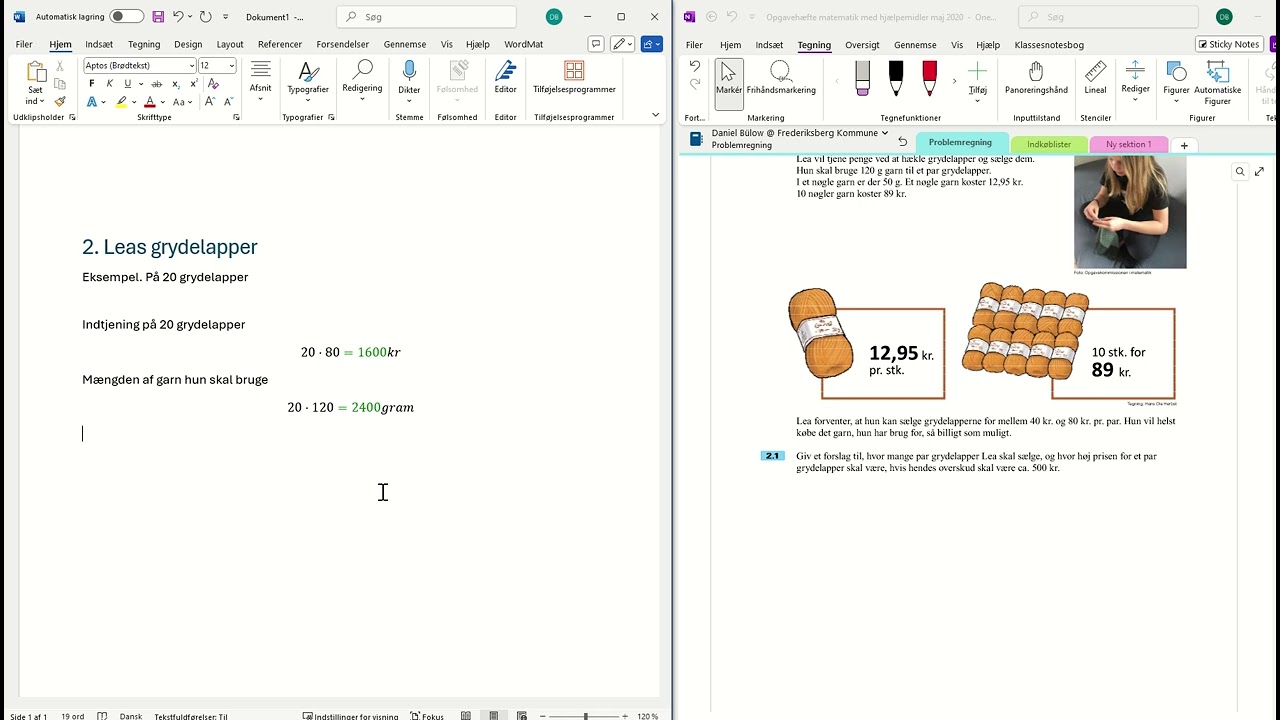Click the Word search box
This screenshot has height=720, width=1280.
(426, 17)
